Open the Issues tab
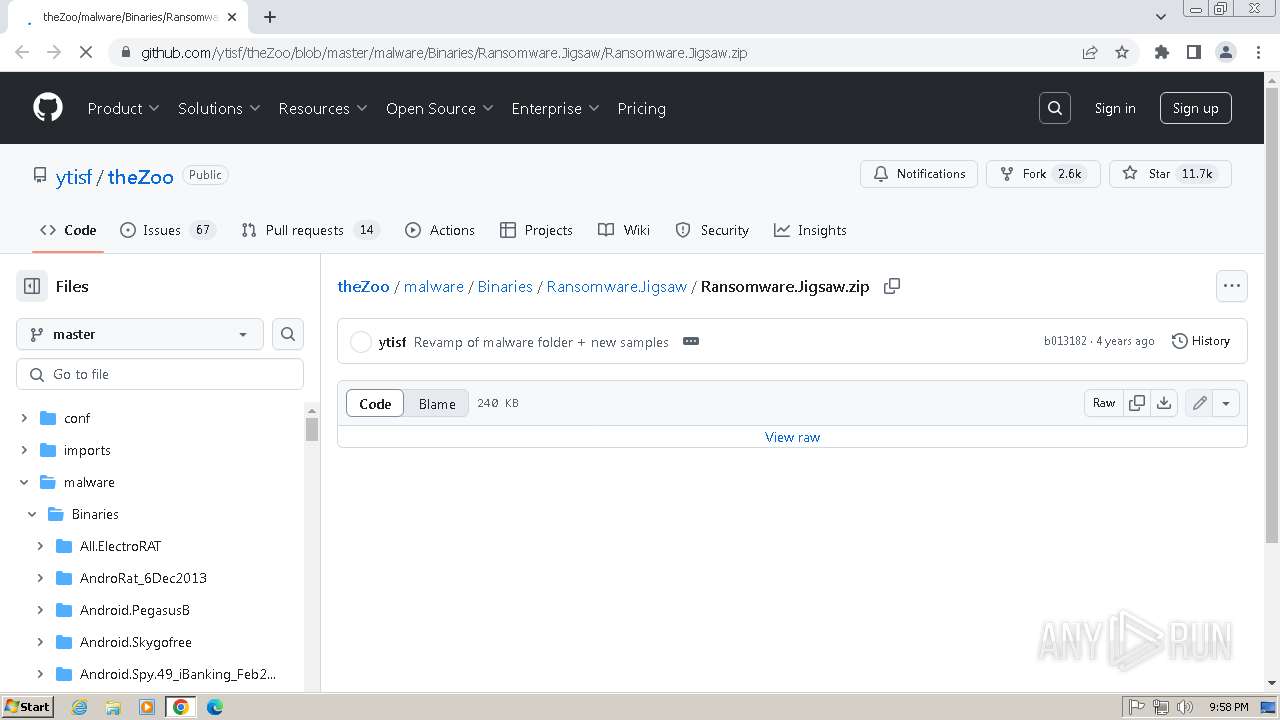This screenshot has height=720, width=1280. 167,230
